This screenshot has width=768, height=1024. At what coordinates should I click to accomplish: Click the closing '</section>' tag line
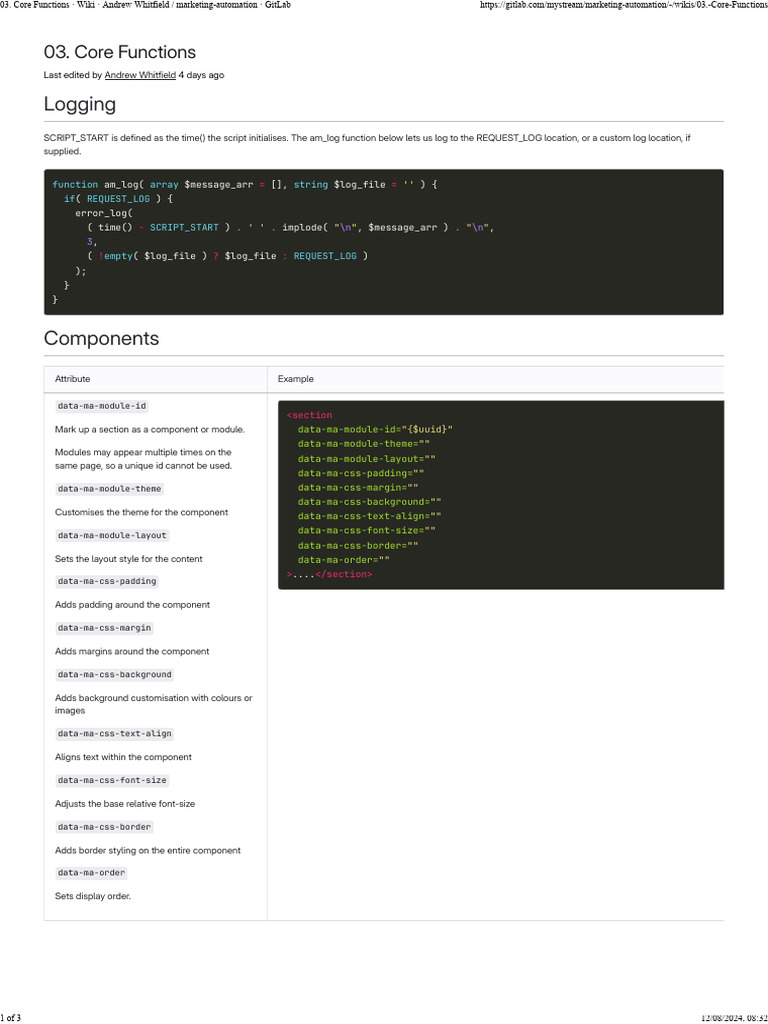329,575
